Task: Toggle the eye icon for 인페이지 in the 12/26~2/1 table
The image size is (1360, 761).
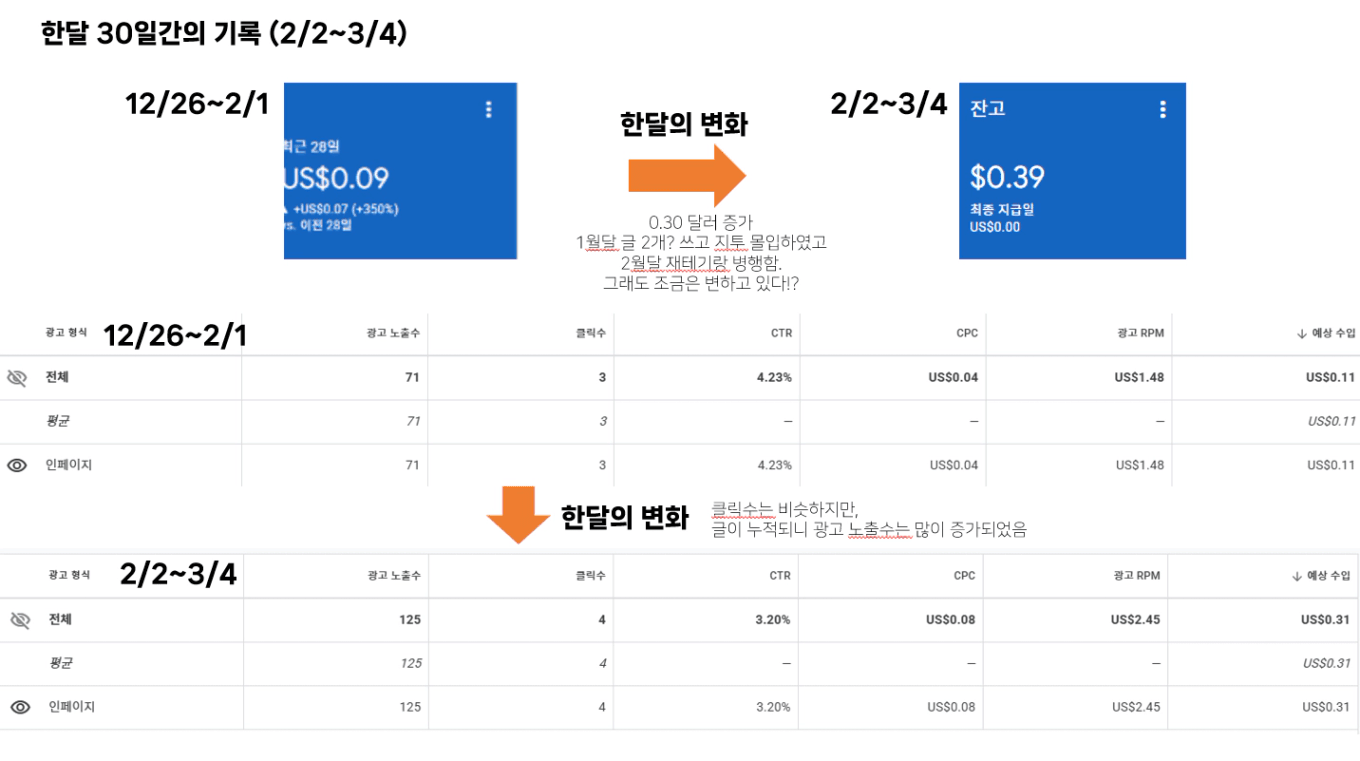Action: pyautogui.click(x=17, y=465)
